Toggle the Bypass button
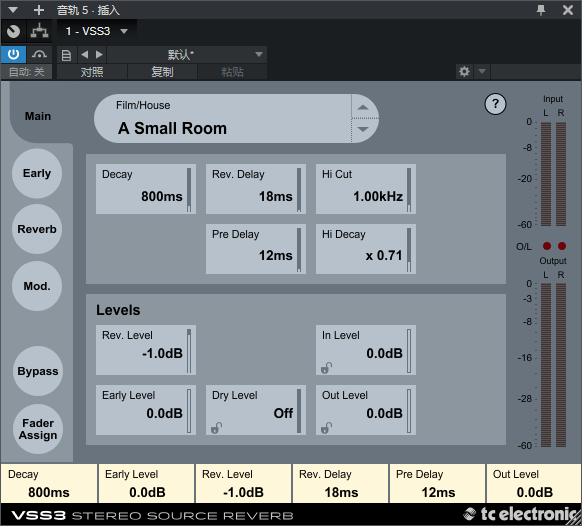Viewport: 582px width, 526px height. pos(38,371)
